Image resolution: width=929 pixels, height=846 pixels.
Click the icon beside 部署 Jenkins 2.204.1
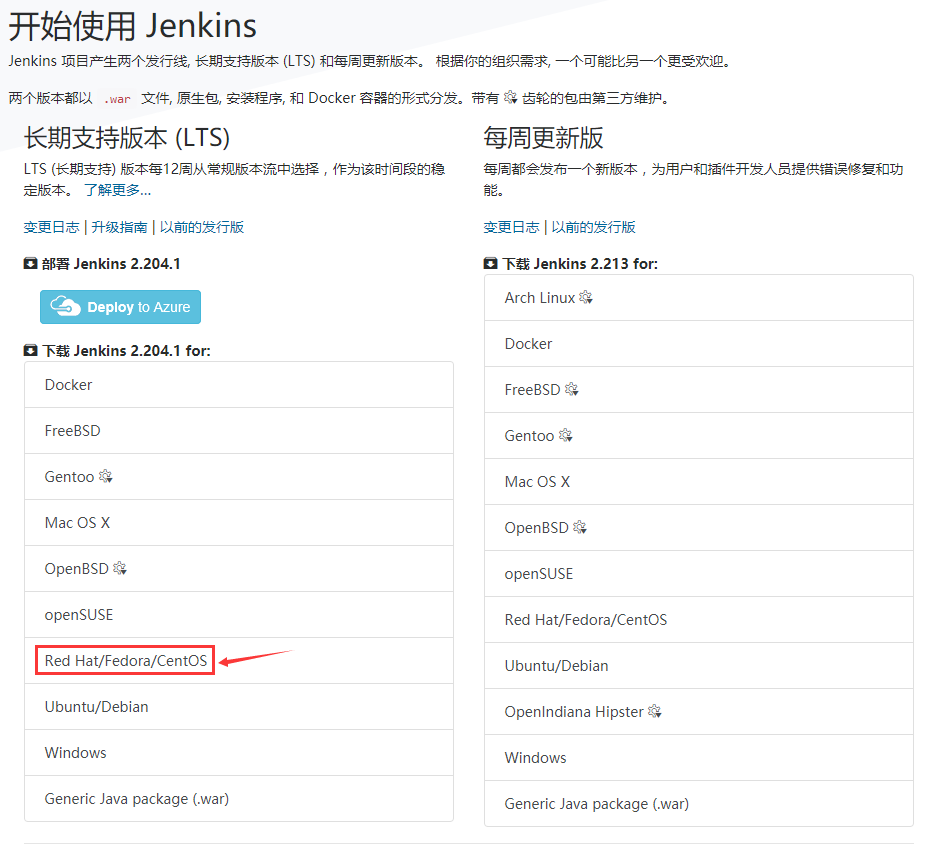pyautogui.click(x=30, y=264)
